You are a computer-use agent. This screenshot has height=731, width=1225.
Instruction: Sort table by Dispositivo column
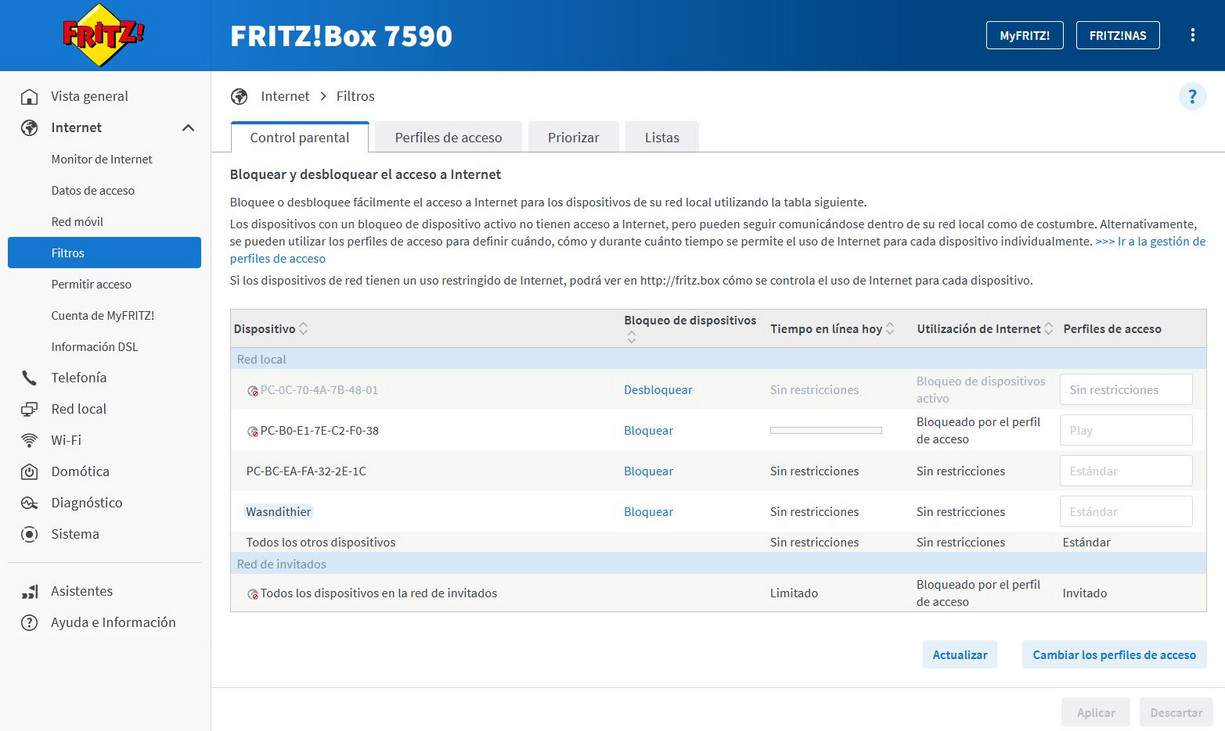click(x=303, y=329)
